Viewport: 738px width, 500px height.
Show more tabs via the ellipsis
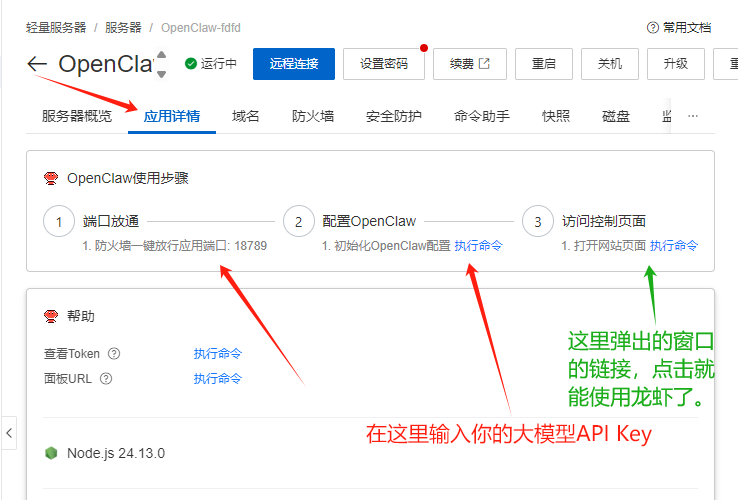pos(693,116)
